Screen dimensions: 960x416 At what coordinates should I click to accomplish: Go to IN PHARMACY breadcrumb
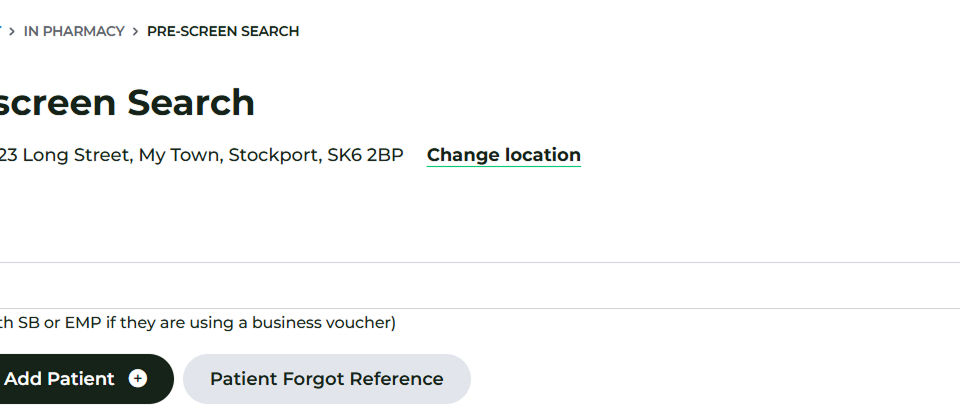coord(74,31)
